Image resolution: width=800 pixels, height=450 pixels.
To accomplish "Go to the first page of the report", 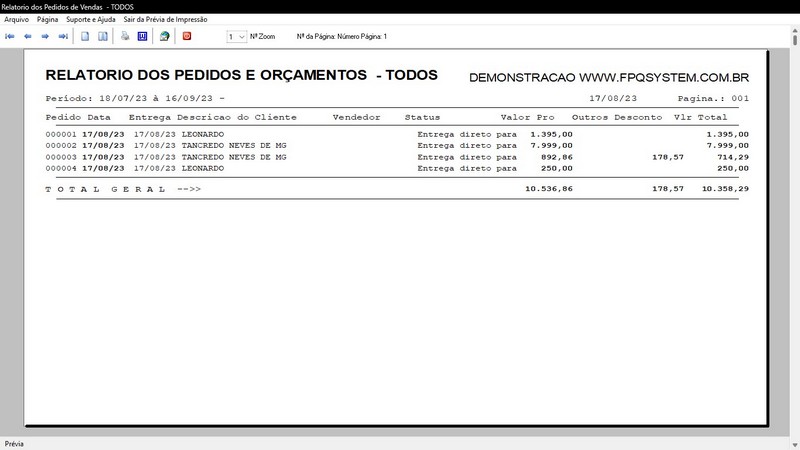I will coord(11,36).
